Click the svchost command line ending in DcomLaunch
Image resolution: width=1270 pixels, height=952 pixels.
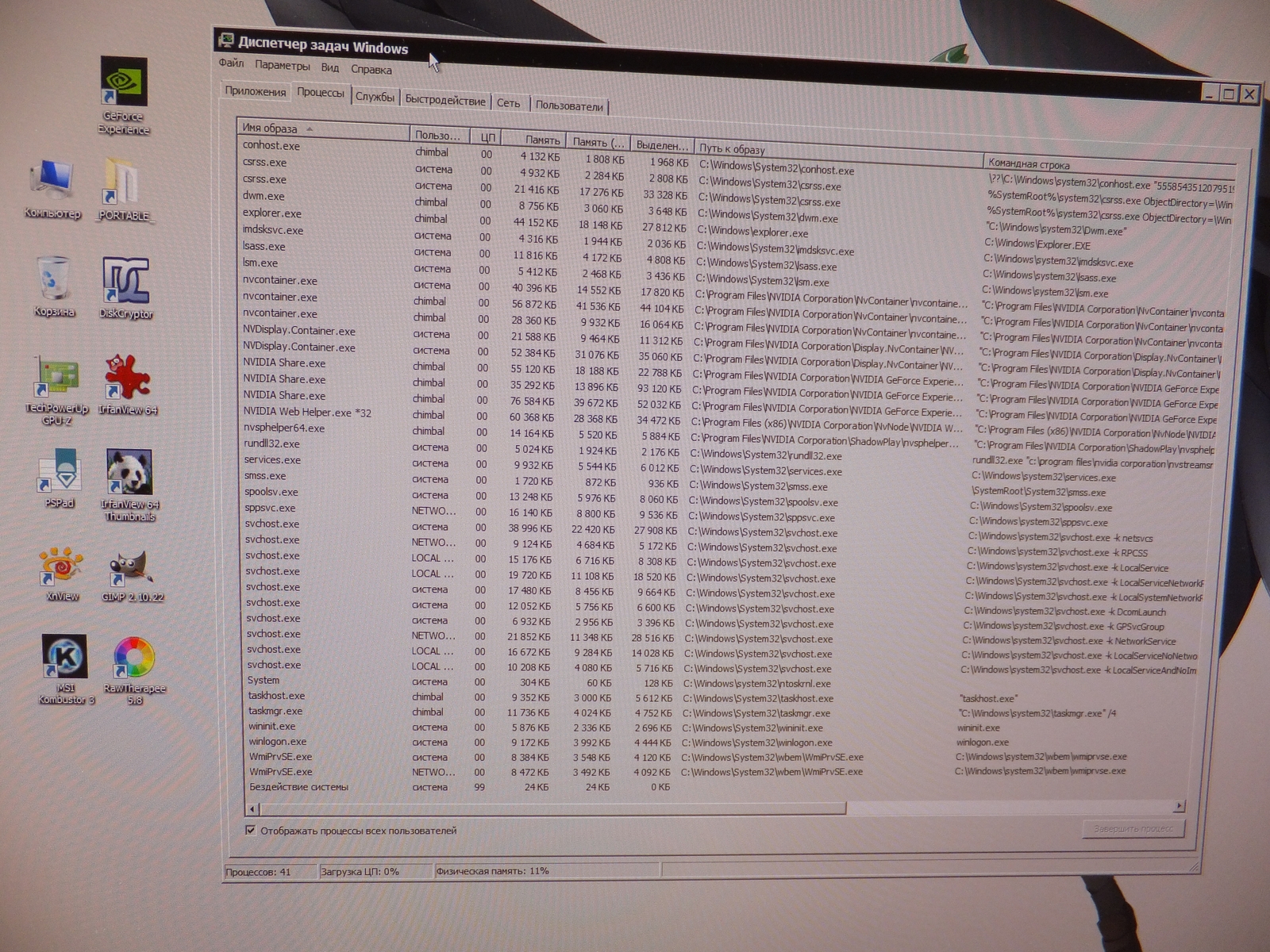tap(1065, 612)
